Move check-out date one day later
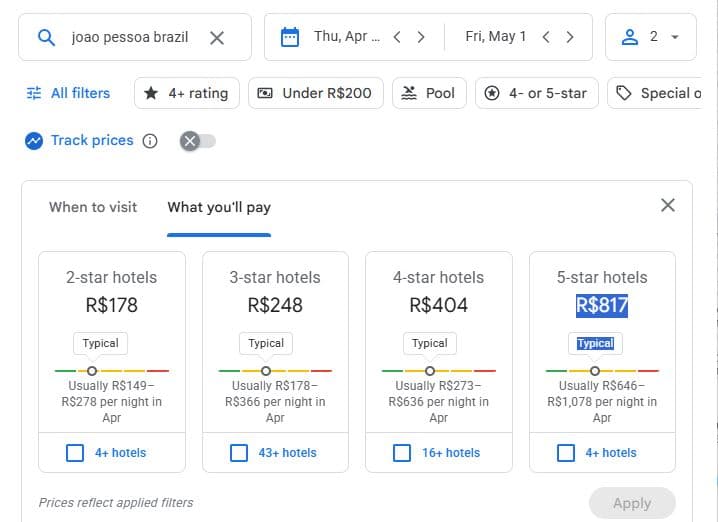Viewport: 718px width, 522px height. (570, 37)
